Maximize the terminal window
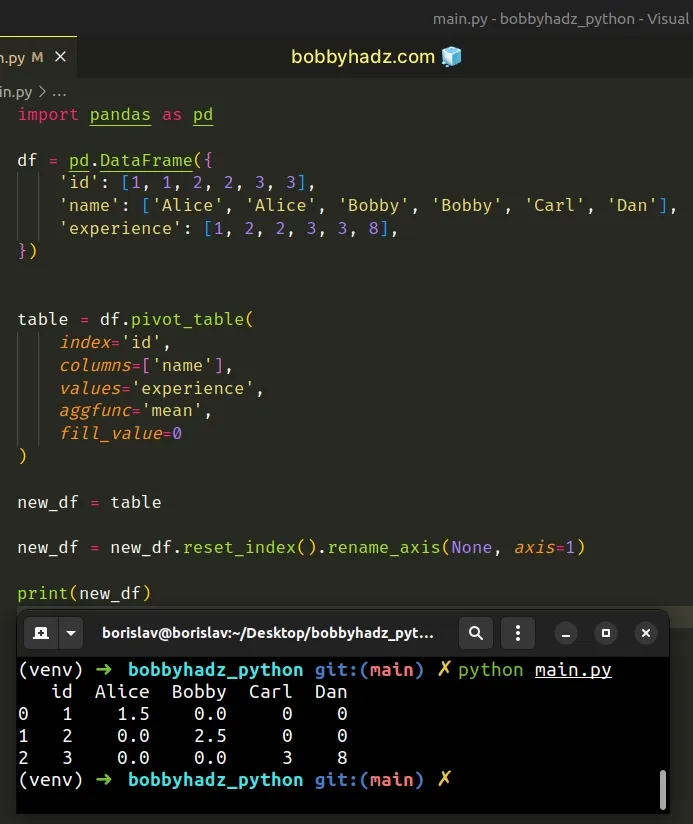 point(606,633)
